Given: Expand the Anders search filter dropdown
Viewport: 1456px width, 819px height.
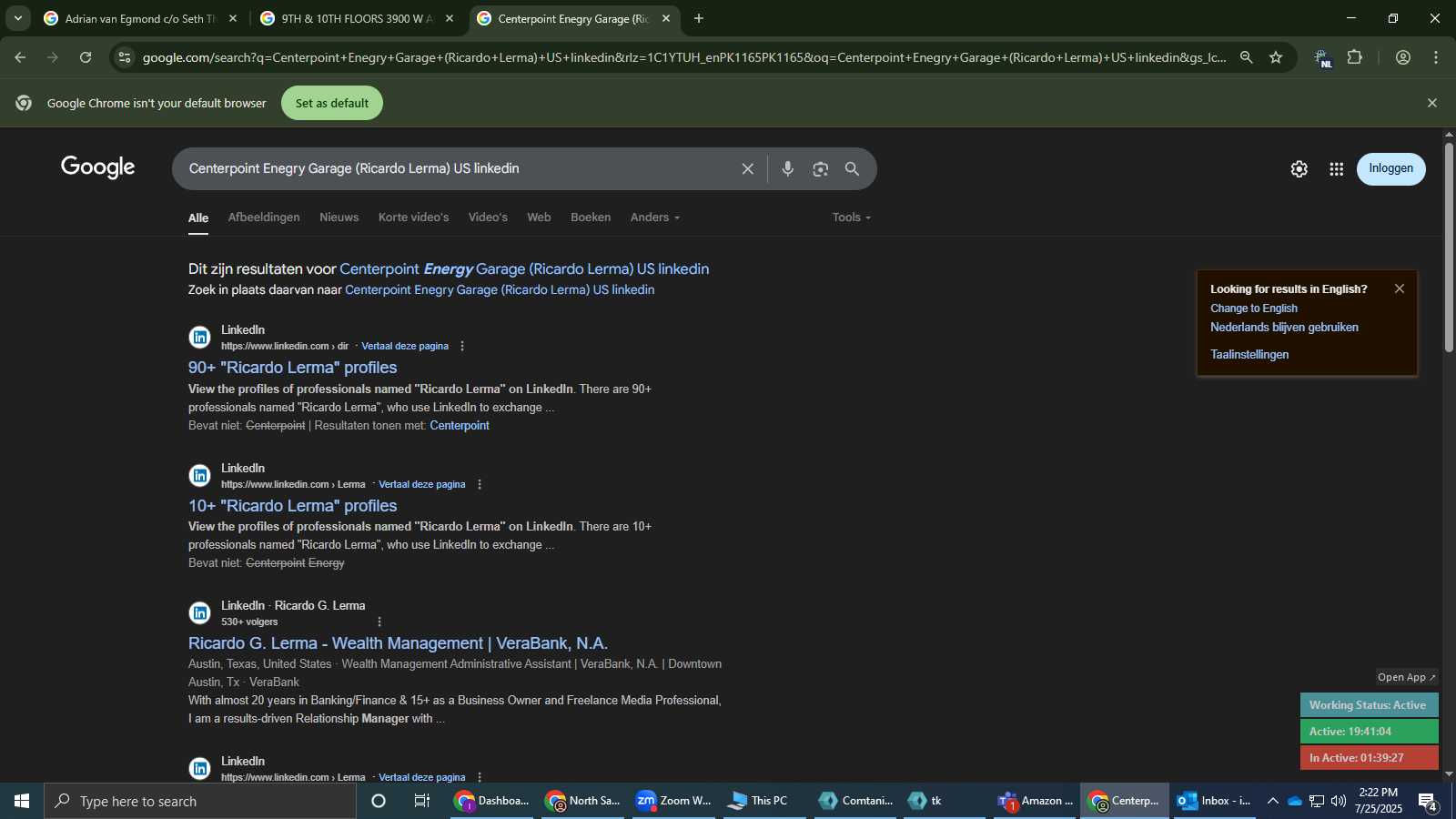Looking at the screenshot, I should [655, 217].
